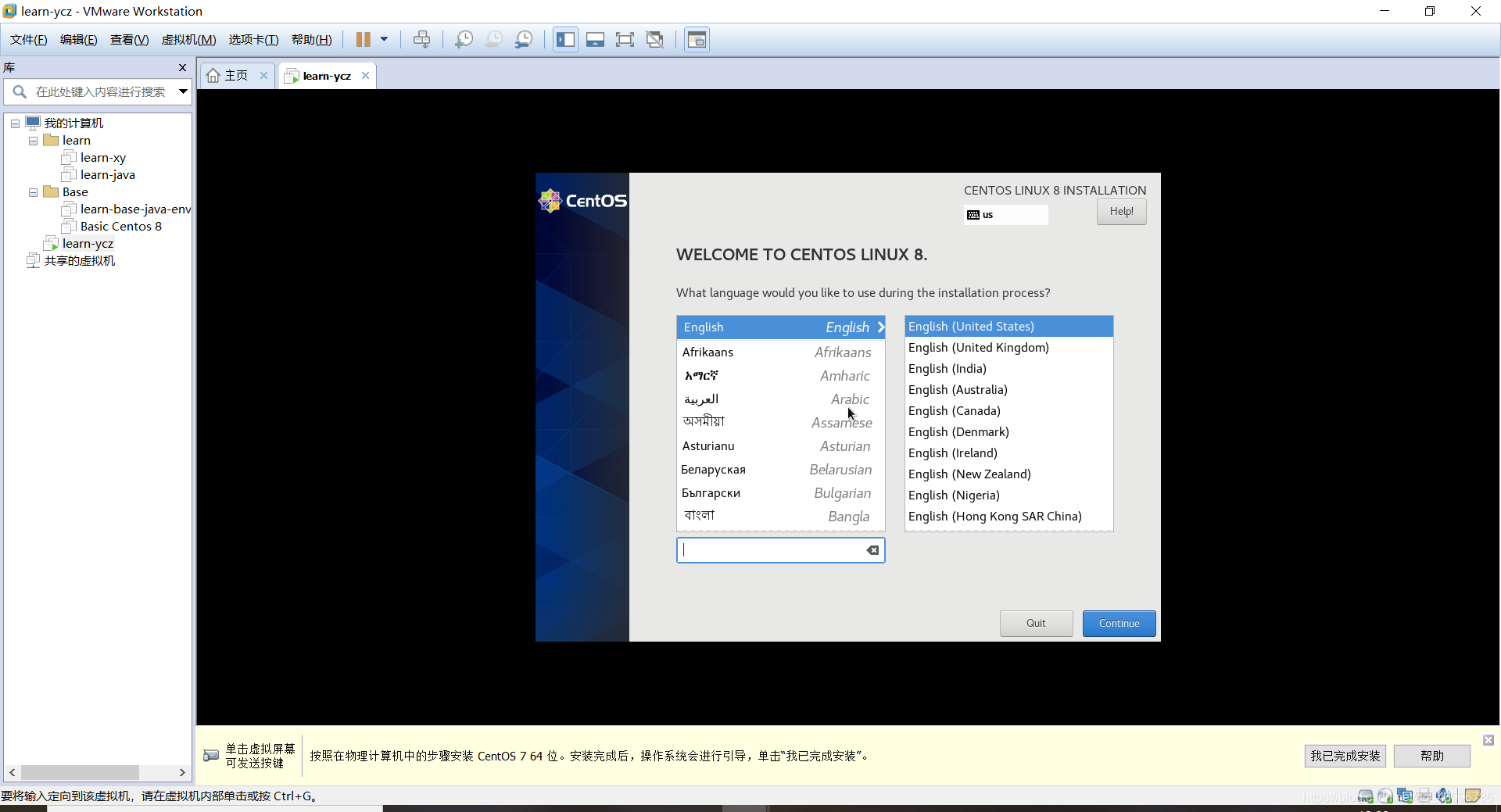Choose English (Ireland) locale
Screen dimensions: 1501x812
point(1008,453)
